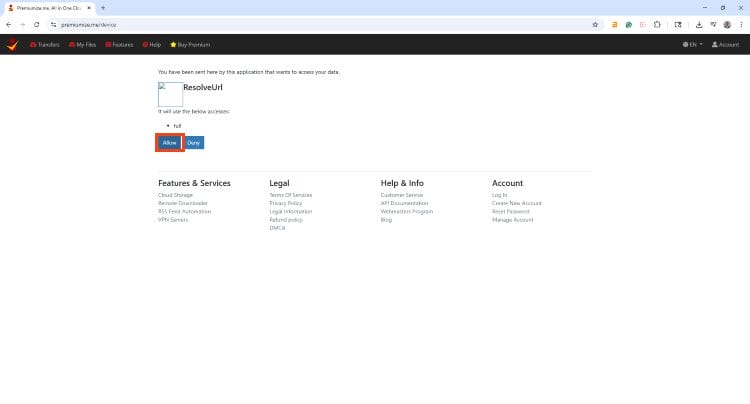Open the Amazon extension icon

[614, 24]
